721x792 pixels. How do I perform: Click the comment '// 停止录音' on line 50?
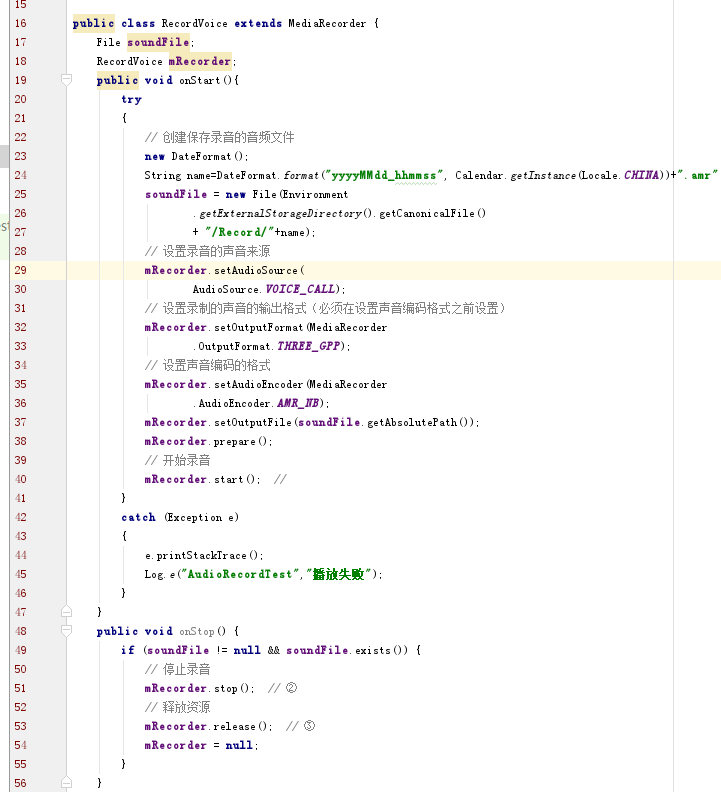click(x=177, y=669)
